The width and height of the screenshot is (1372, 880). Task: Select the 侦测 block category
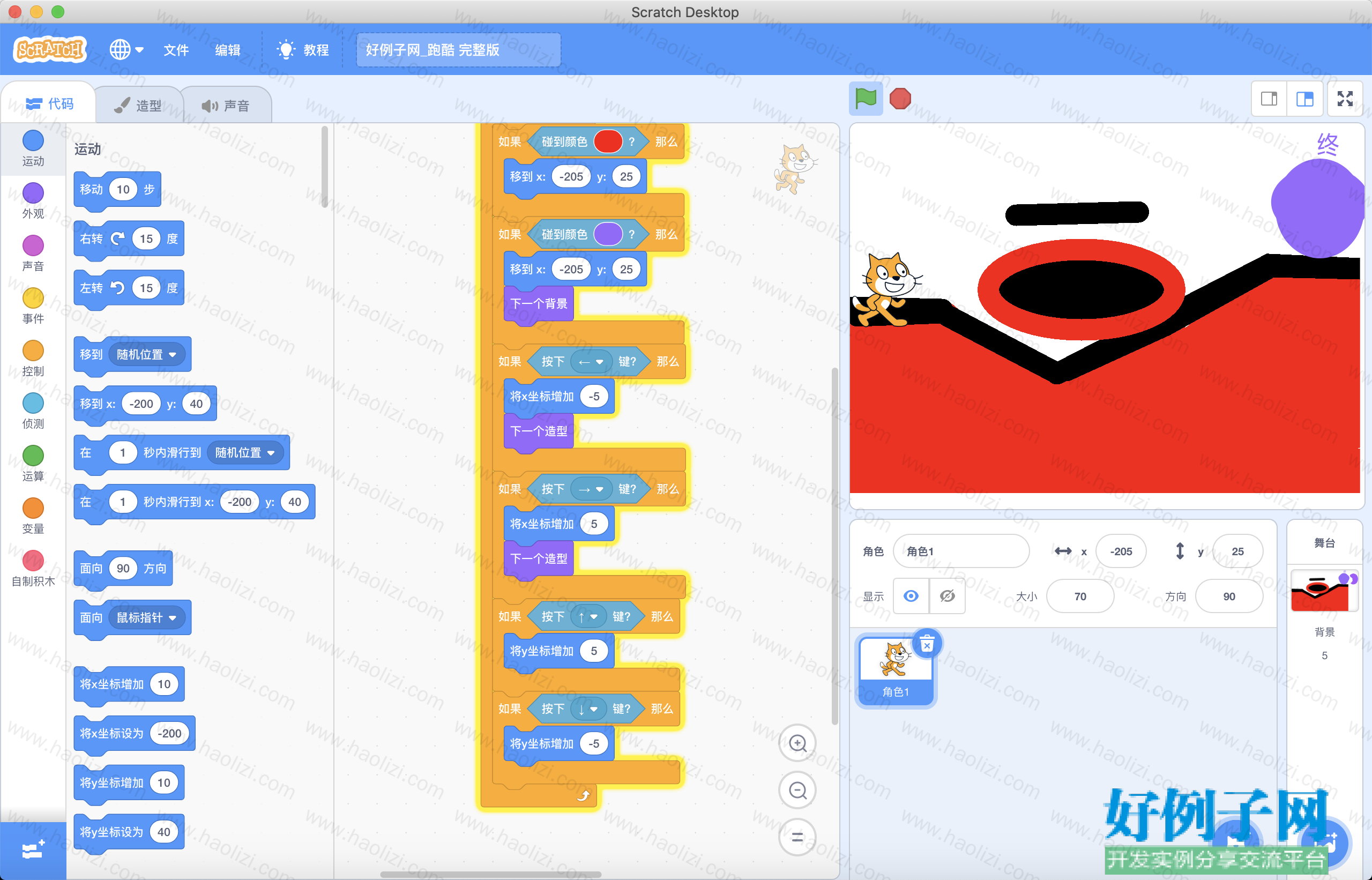click(33, 411)
